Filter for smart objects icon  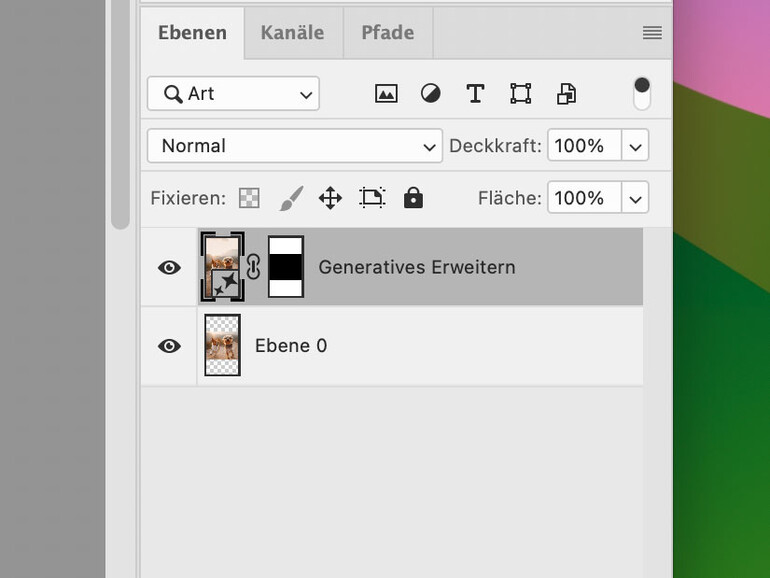(566, 94)
